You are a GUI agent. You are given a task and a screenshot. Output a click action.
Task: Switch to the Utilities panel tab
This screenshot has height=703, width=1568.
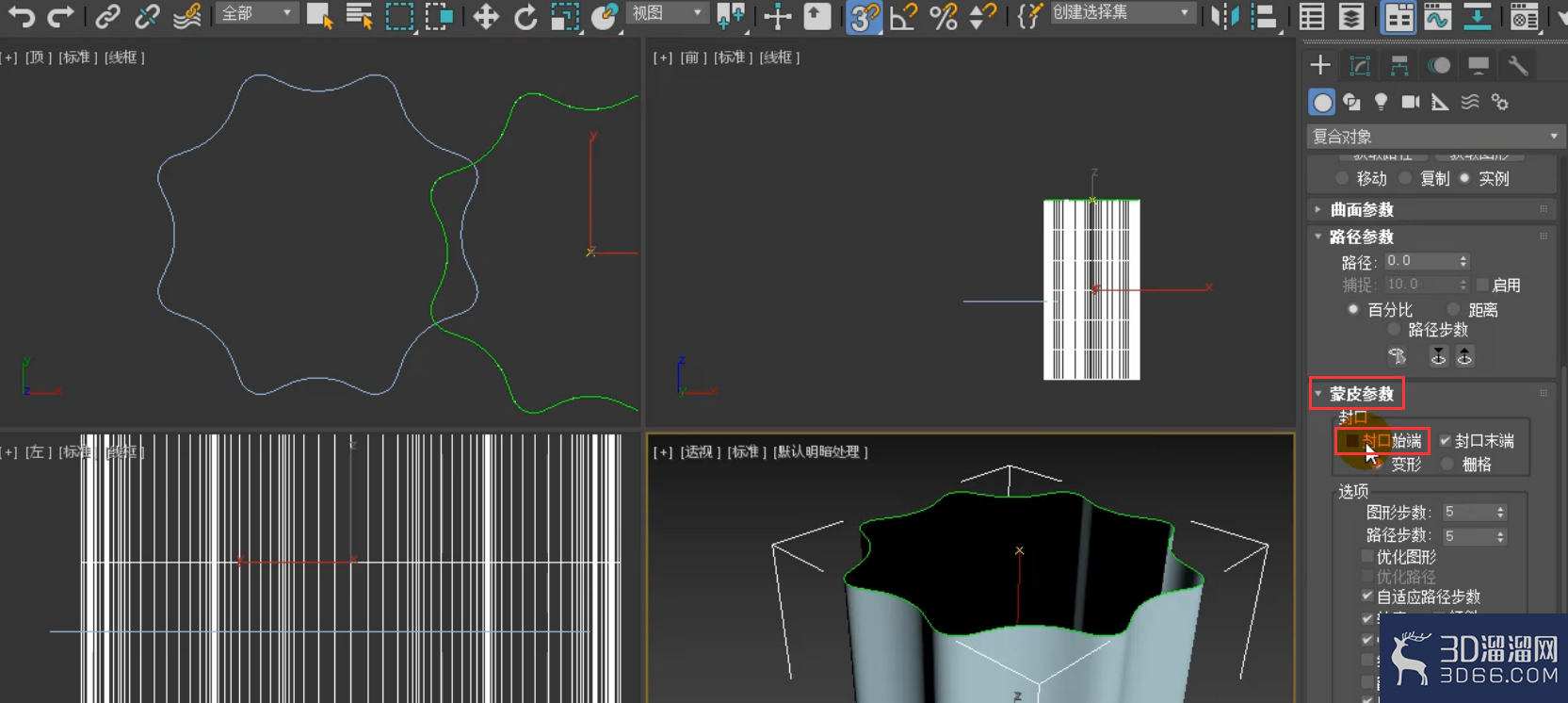(x=1518, y=65)
